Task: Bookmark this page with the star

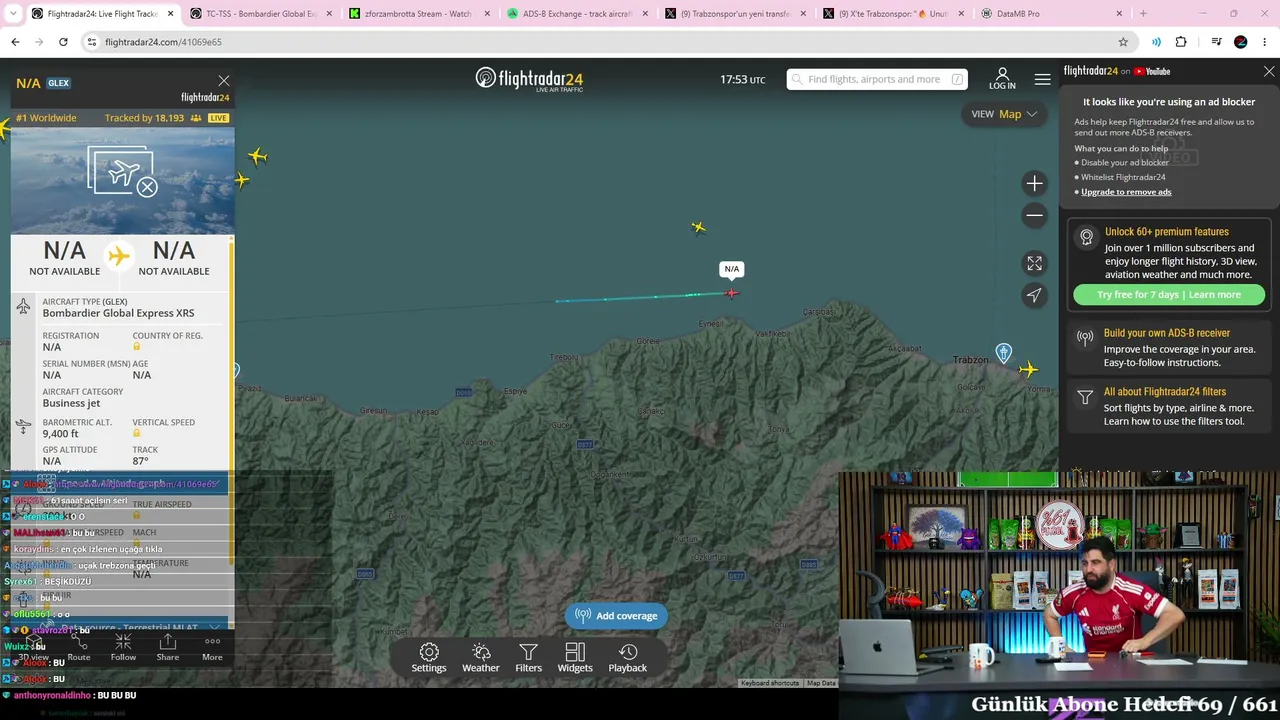Action: click(x=1123, y=42)
